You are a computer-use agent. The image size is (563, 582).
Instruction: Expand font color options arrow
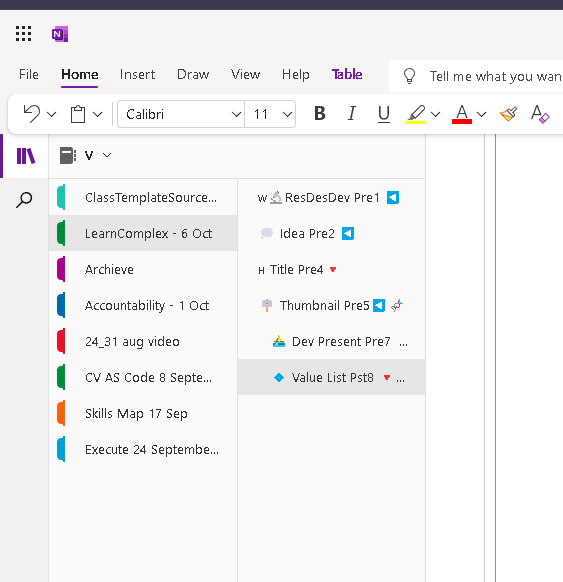pos(481,114)
